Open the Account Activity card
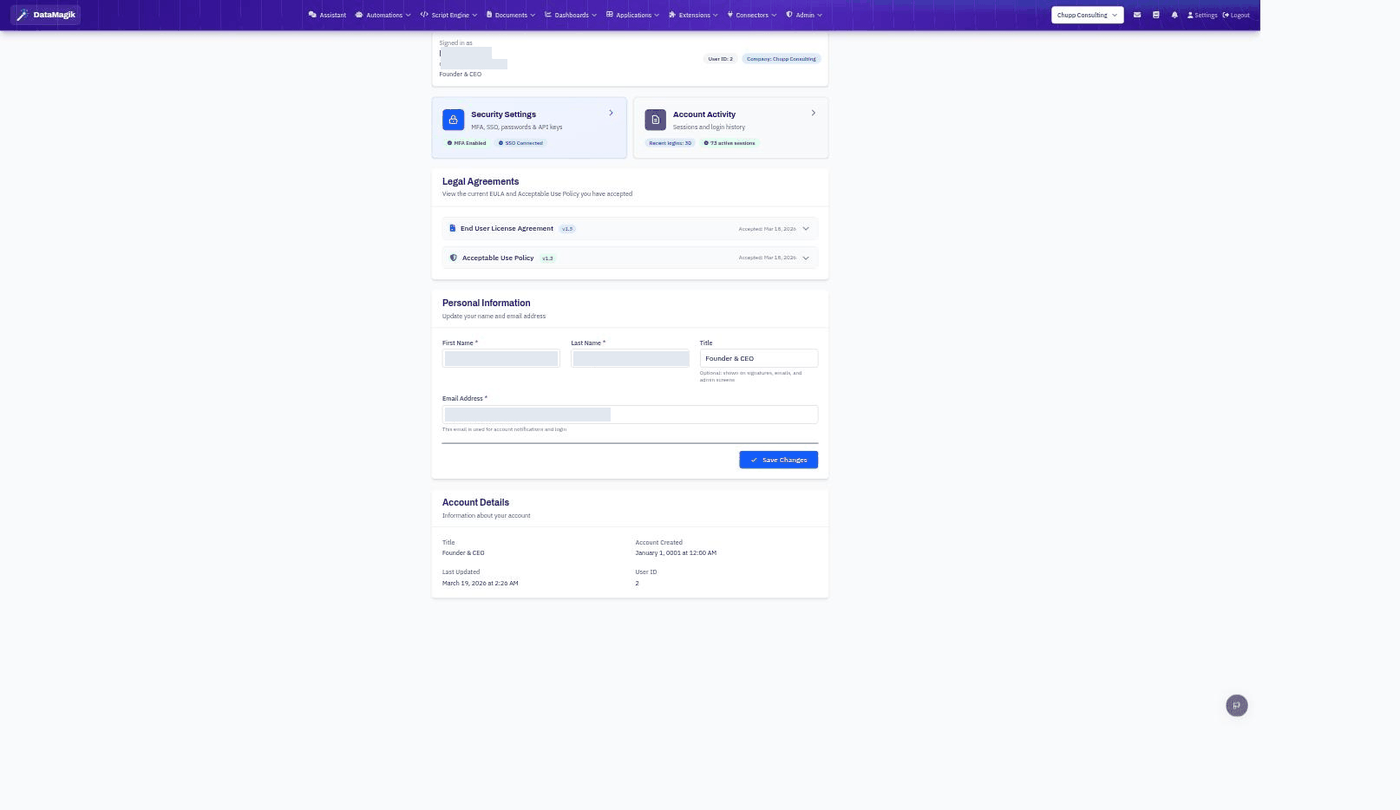Screen dimensions: 1400x810 (x=730, y=127)
